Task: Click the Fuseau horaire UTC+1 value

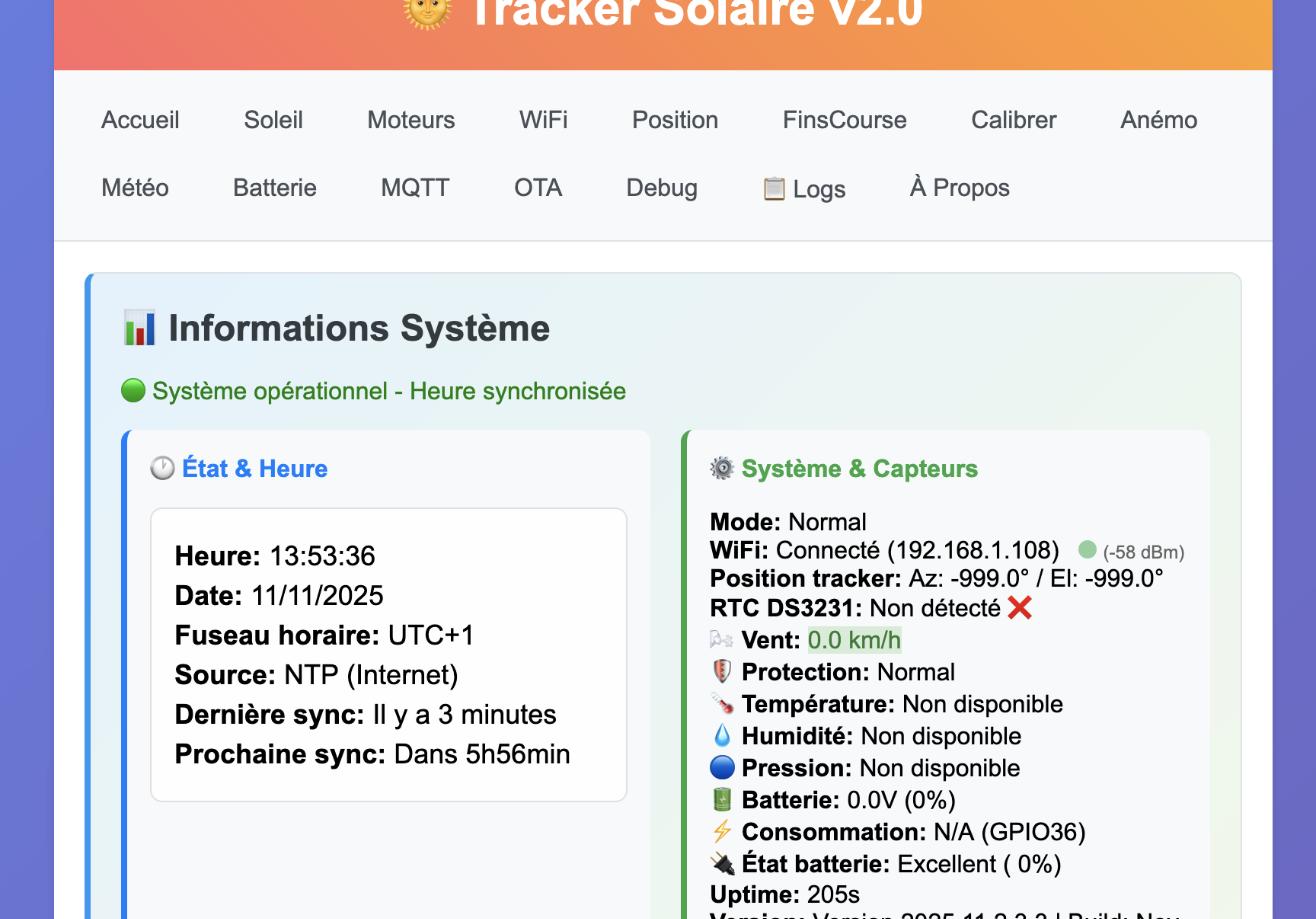Action: pos(431,635)
